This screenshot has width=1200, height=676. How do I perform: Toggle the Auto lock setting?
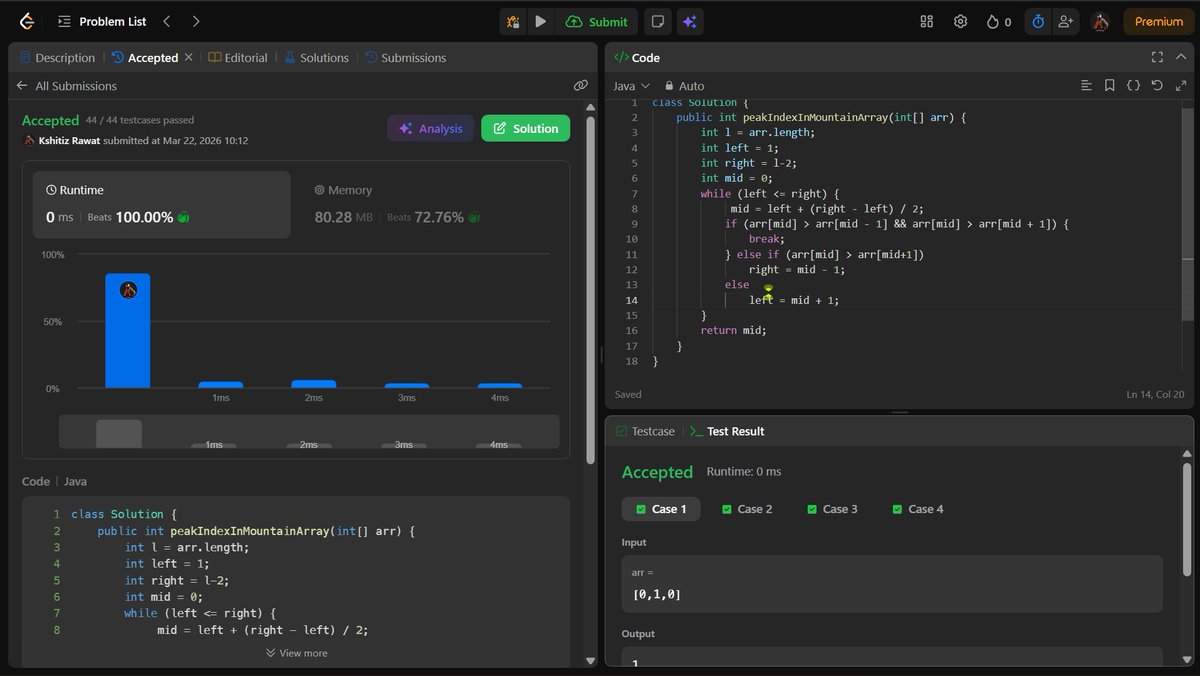685,86
